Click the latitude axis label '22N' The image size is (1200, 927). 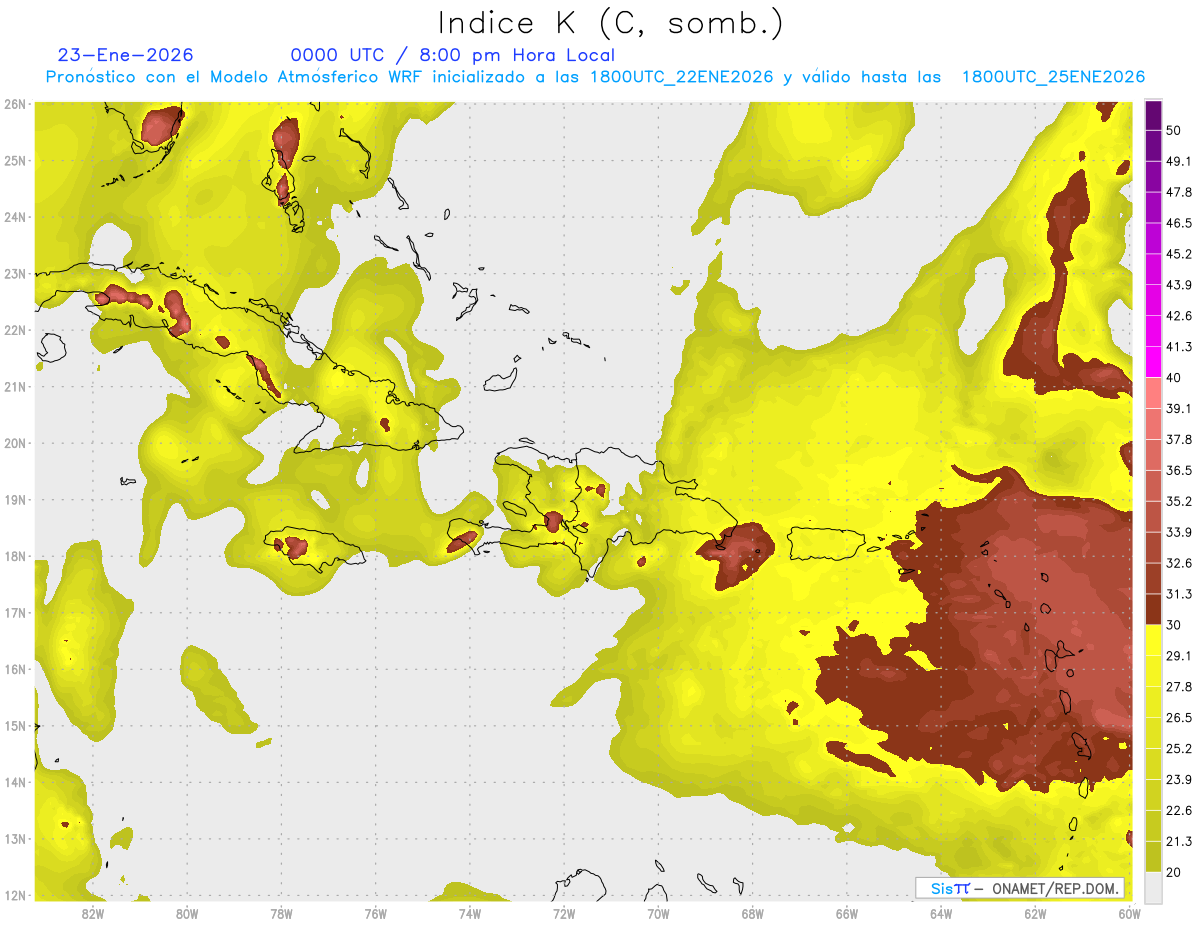tap(15, 330)
